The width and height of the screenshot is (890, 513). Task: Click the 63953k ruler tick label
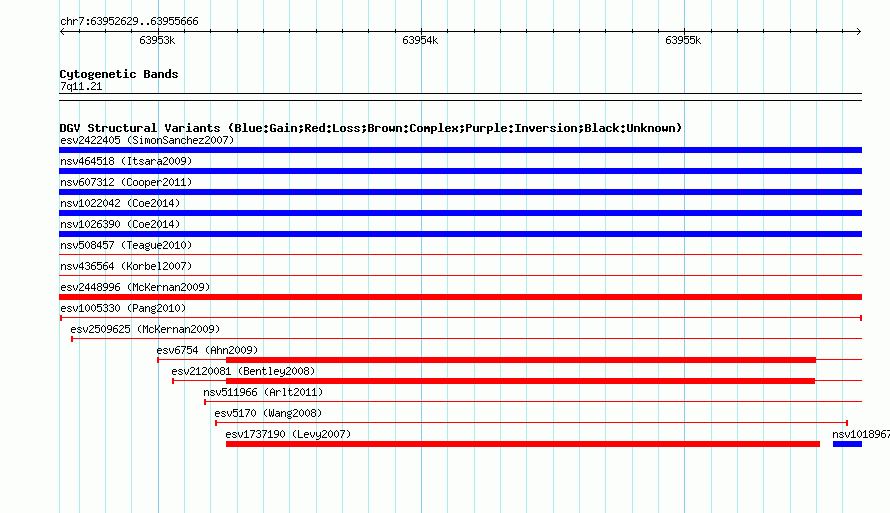tap(157, 40)
